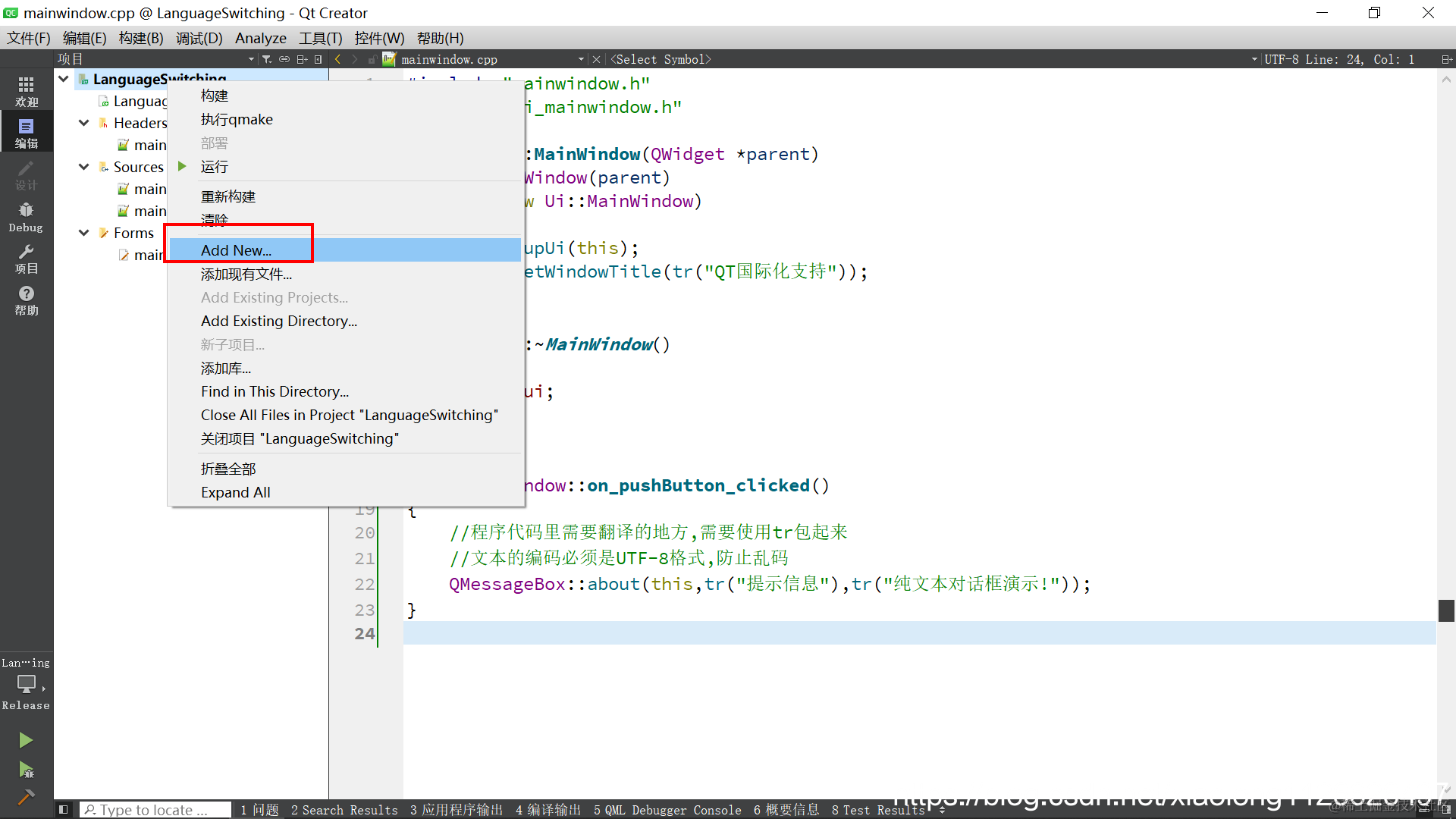Image resolution: width=1456 pixels, height=819 pixels.
Task: Select Close All Files in Project entry
Action: (x=346, y=415)
